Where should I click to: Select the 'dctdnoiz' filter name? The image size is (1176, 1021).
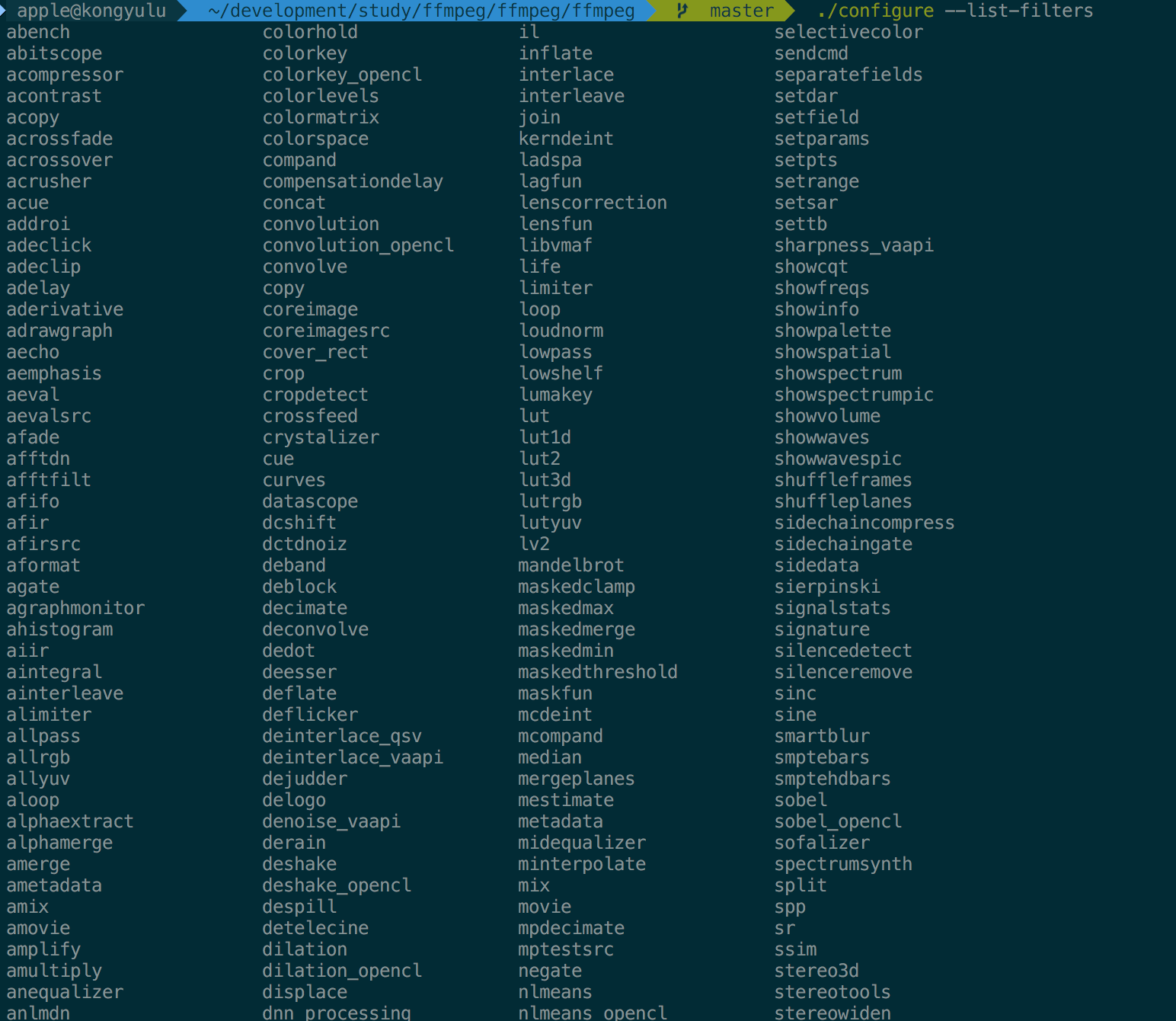pyautogui.click(x=305, y=544)
